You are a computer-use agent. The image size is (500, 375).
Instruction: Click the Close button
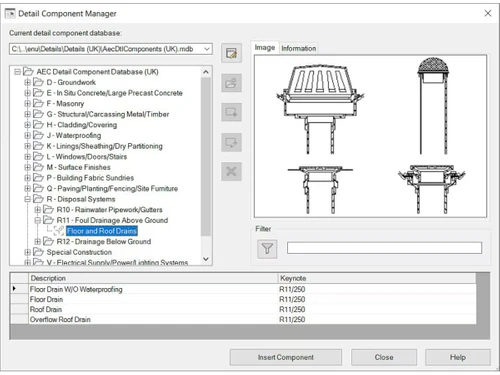click(x=384, y=357)
